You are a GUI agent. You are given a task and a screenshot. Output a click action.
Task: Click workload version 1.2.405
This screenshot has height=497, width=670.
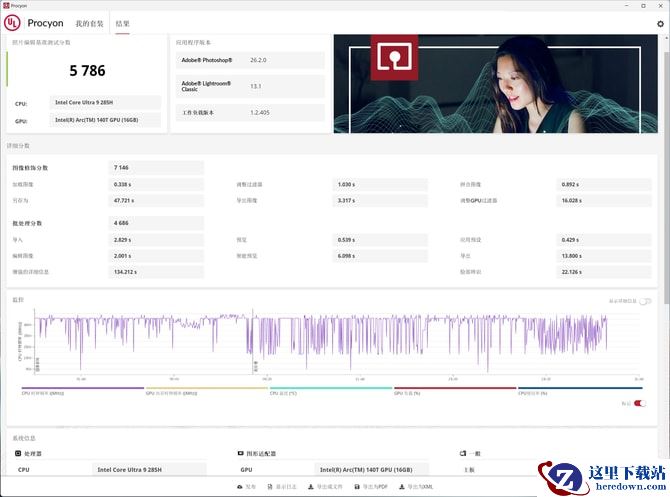260,113
